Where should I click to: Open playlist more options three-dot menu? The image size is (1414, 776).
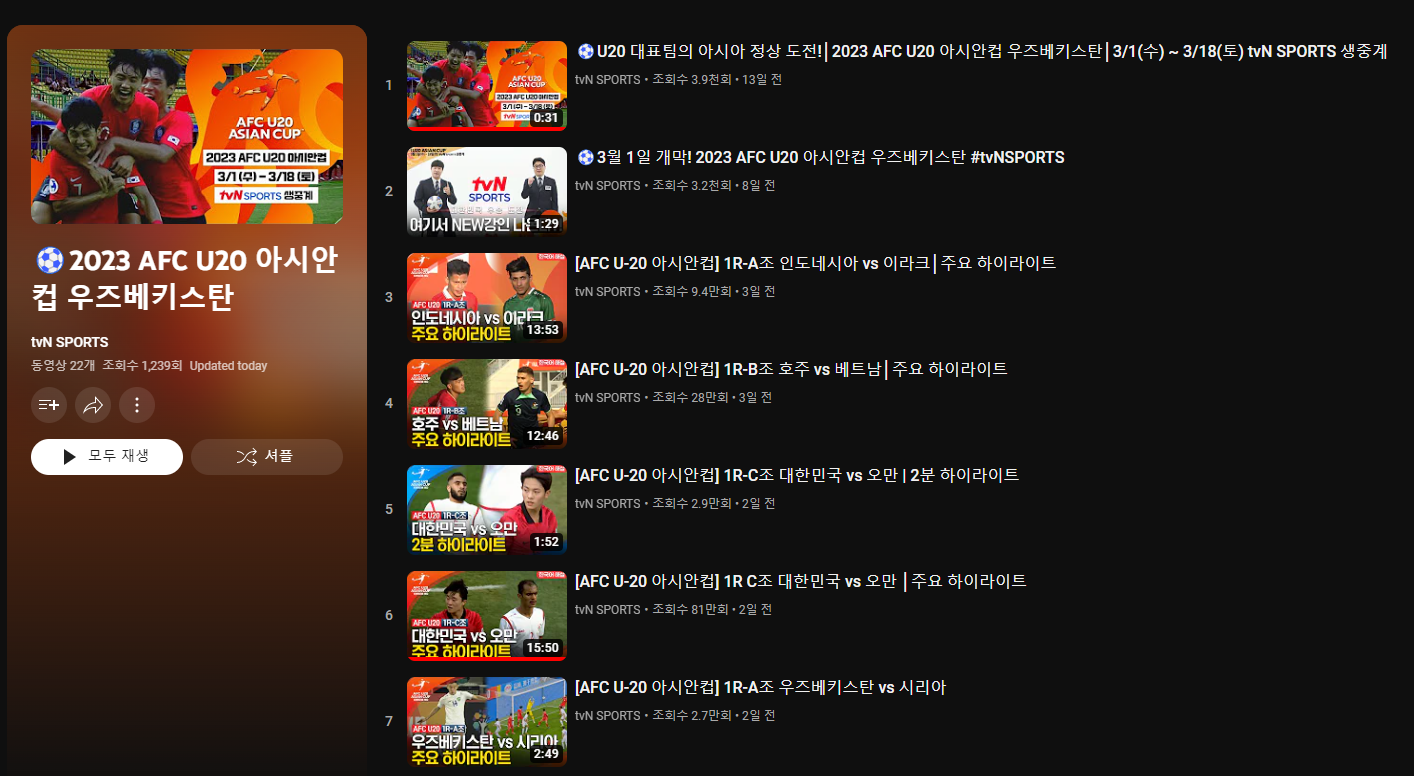point(137,405)
